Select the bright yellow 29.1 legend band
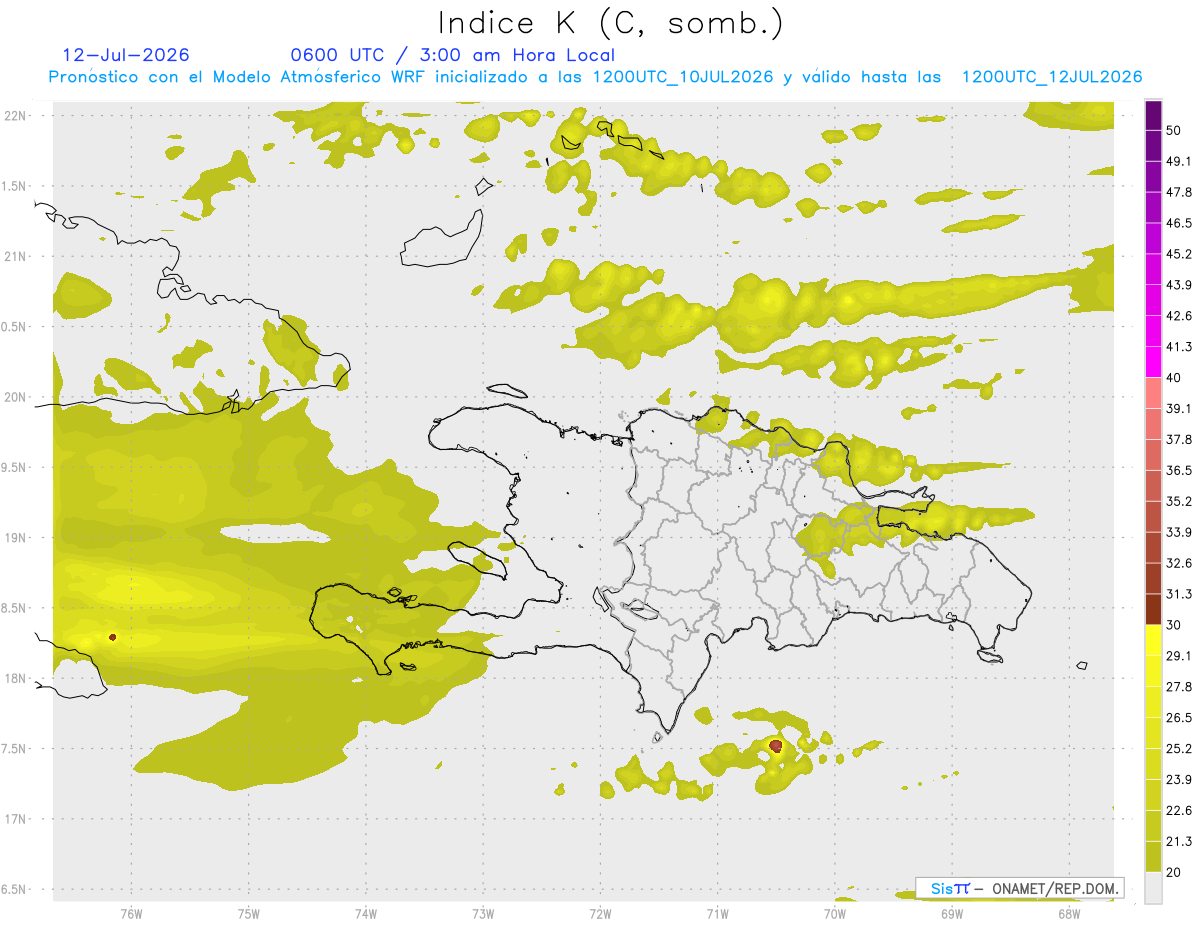1200x927 pixels. (x=1153, y=640)
